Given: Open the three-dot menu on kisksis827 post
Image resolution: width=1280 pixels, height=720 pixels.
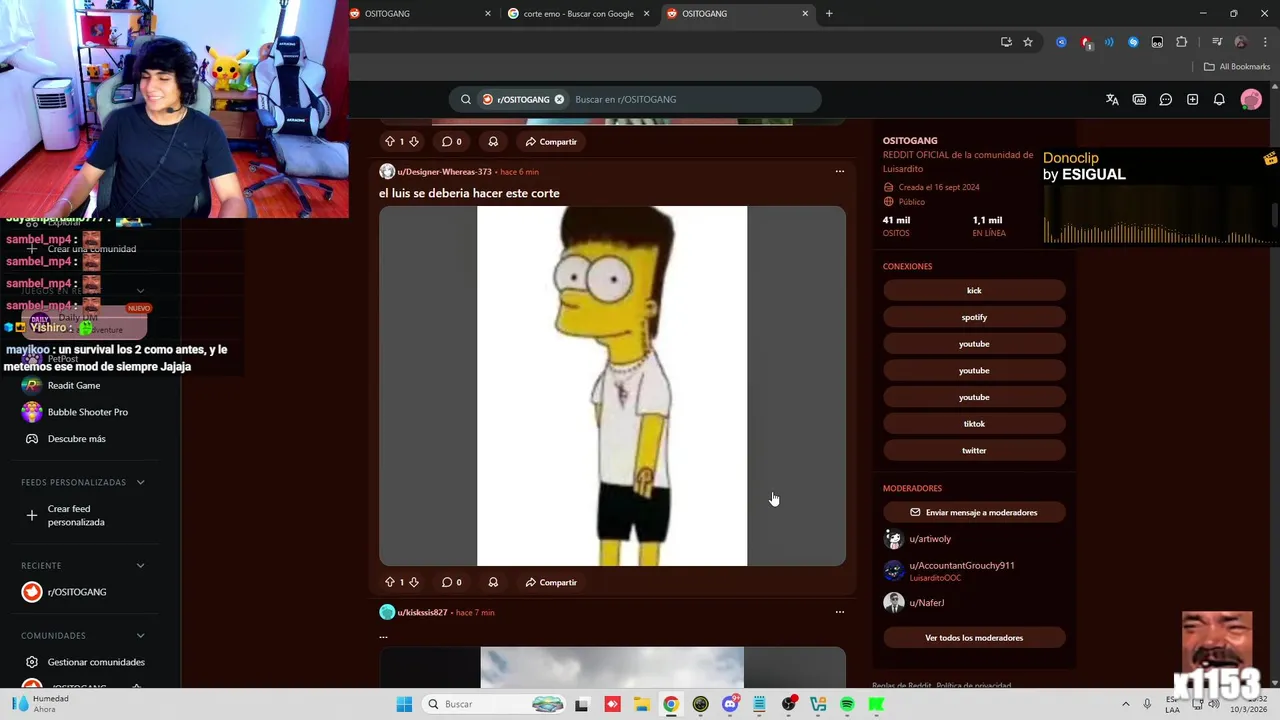Looking at the screenshot, I should coord(839,612).
